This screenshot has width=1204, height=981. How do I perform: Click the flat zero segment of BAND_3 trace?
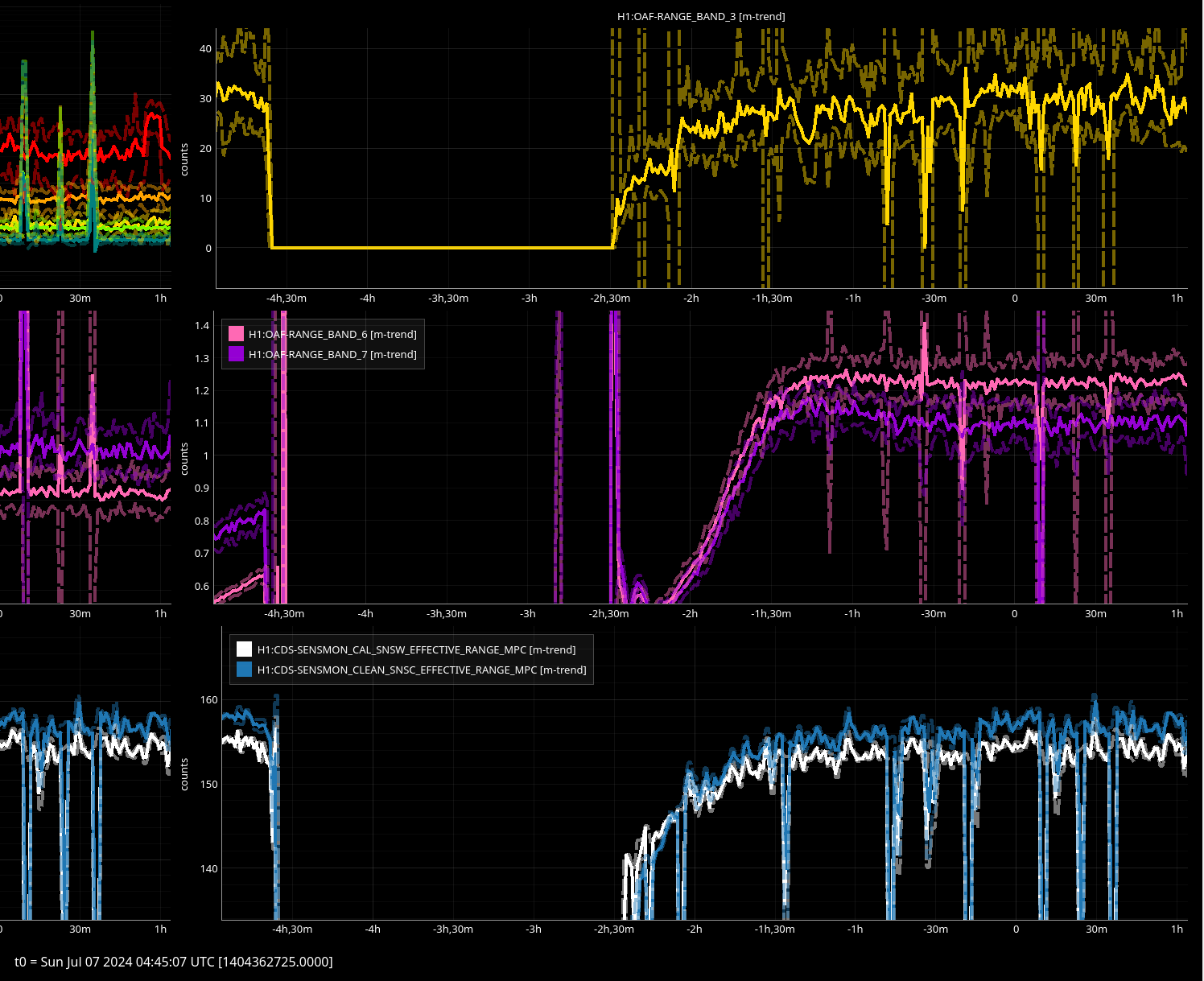pos(443,247)
